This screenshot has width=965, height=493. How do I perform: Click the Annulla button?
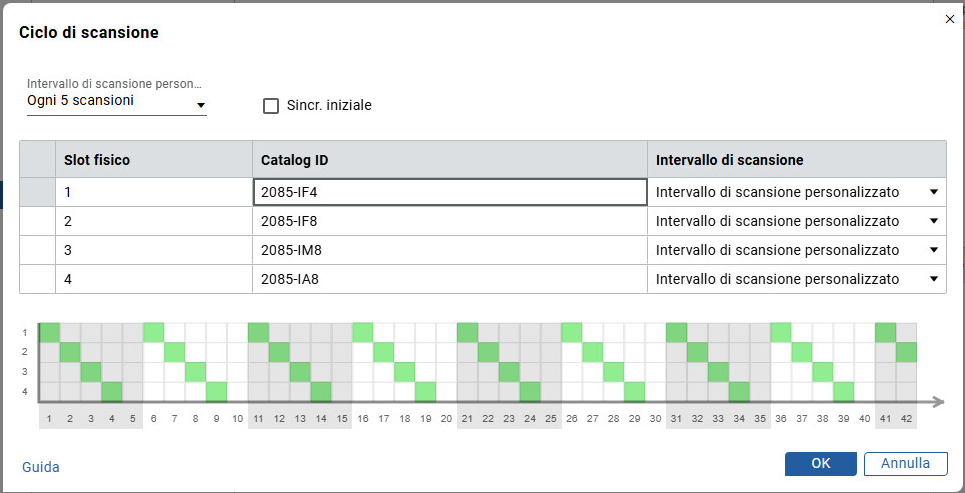click(905, 464)
